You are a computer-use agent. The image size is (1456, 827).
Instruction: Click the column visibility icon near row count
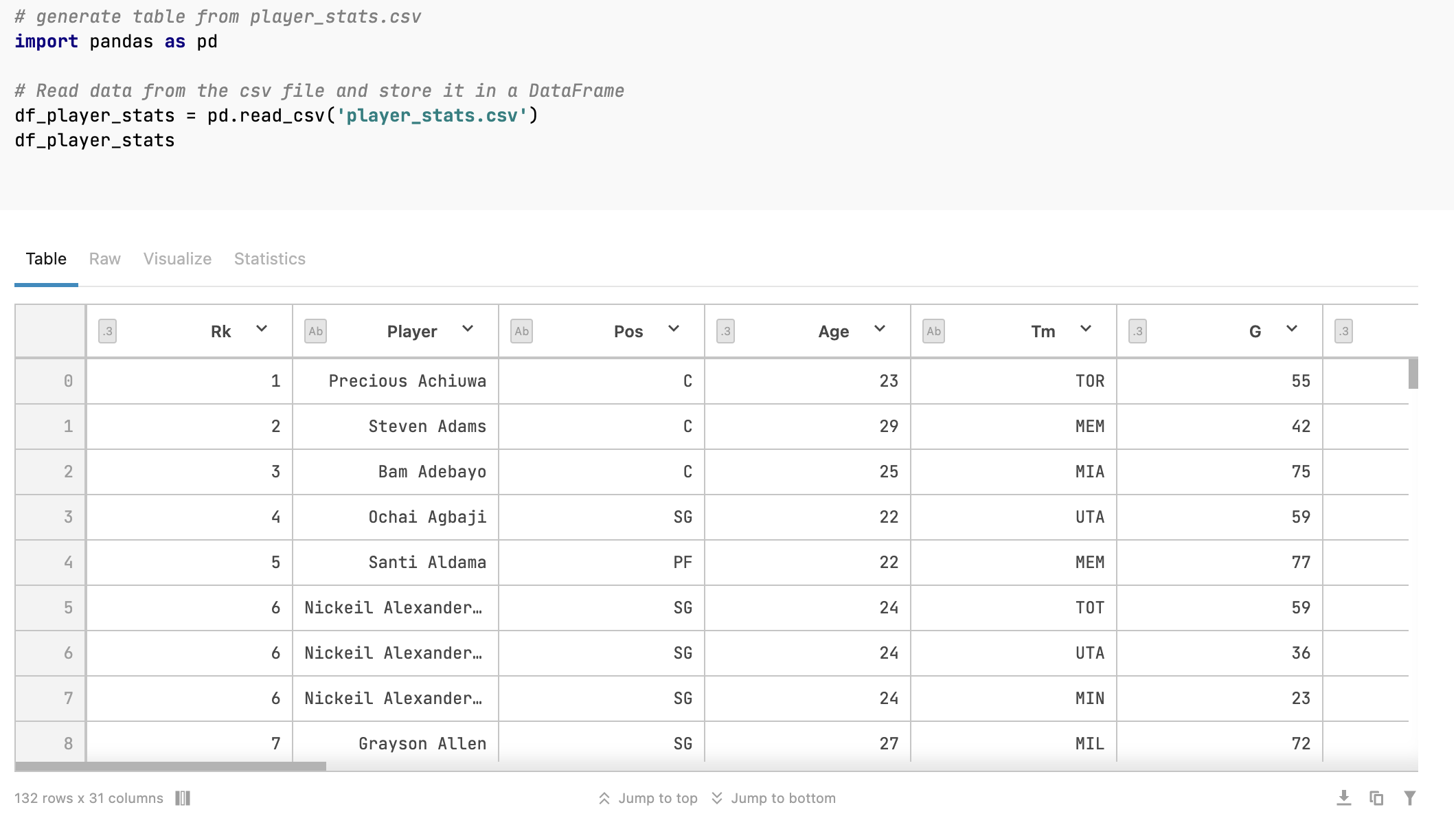coord(182,798)
